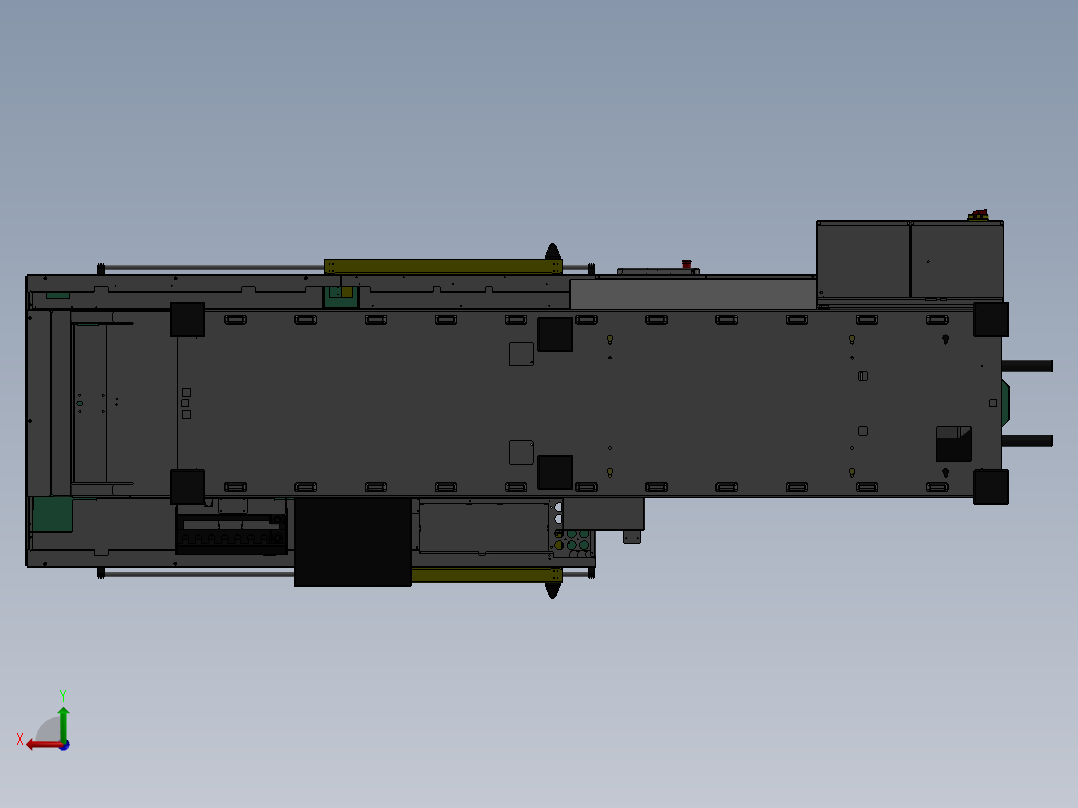The width and height of the screenshot is (1078, 808).
Task: Select the large green block at the machine's left corner
Action: point(52,514)
